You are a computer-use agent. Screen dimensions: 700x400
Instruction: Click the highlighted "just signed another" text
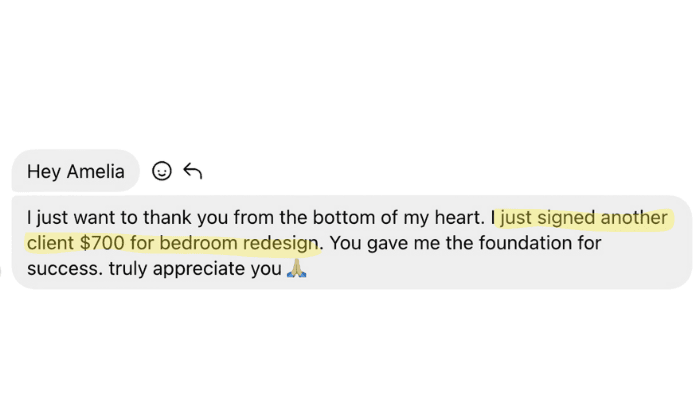tap(584, 218)
